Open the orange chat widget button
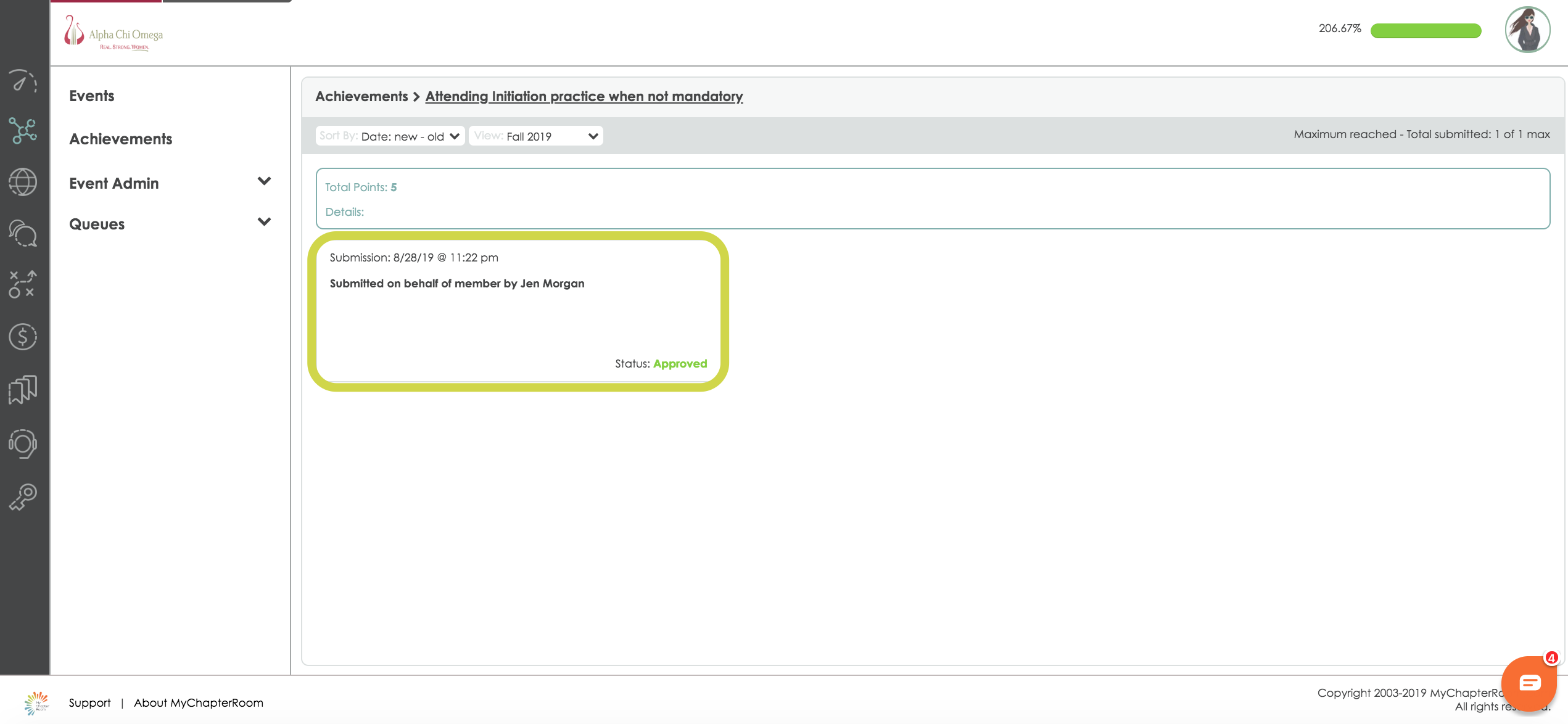 pos(1529,682)
